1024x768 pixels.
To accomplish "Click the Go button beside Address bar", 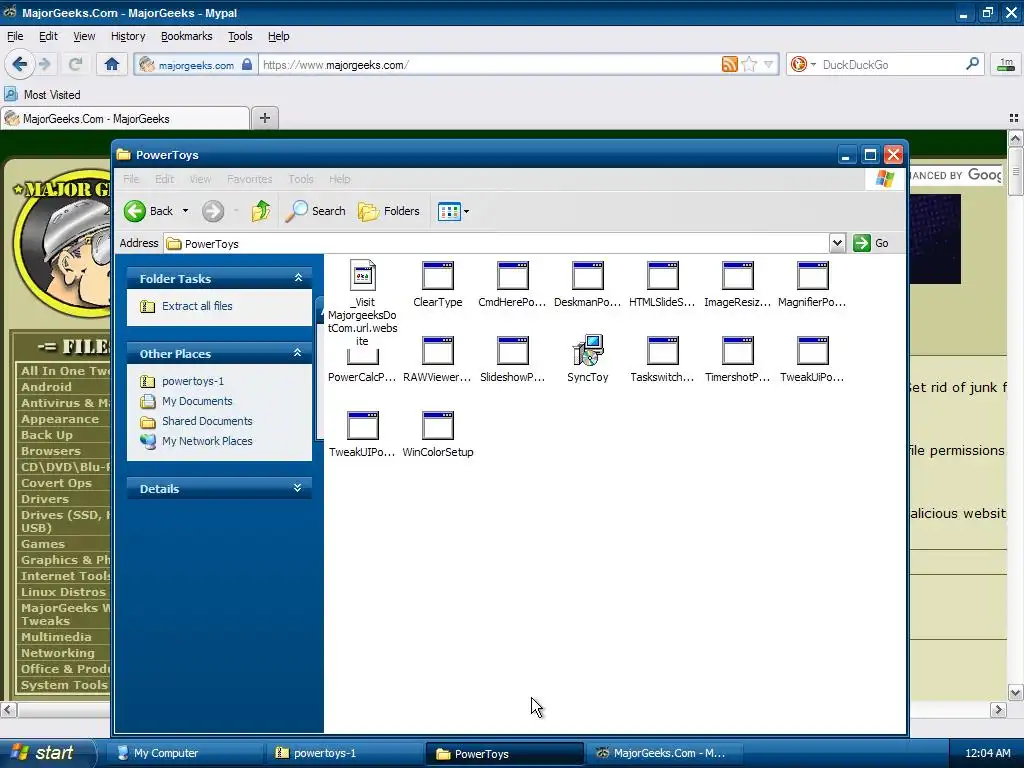I will (871, 243).
